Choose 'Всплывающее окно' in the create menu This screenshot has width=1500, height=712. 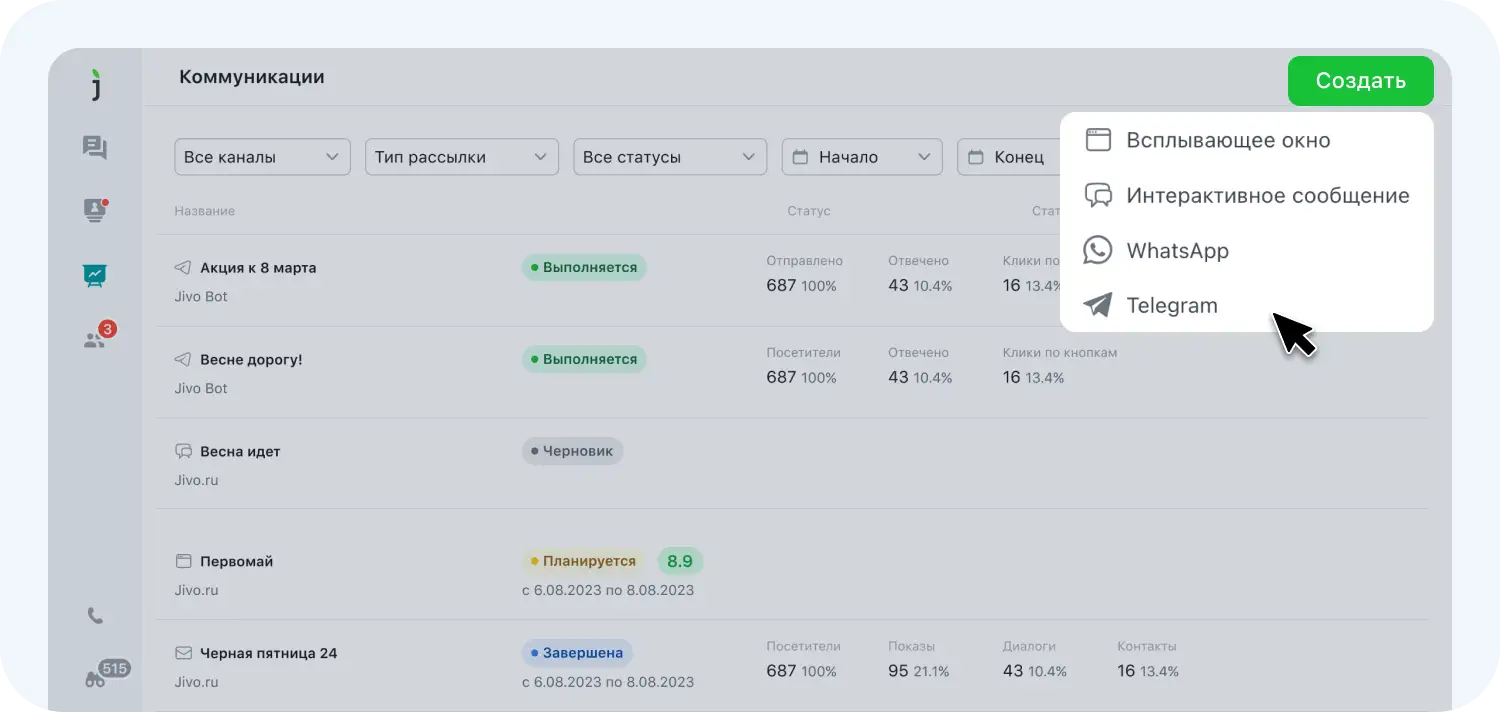click(x=1229, y=140)
